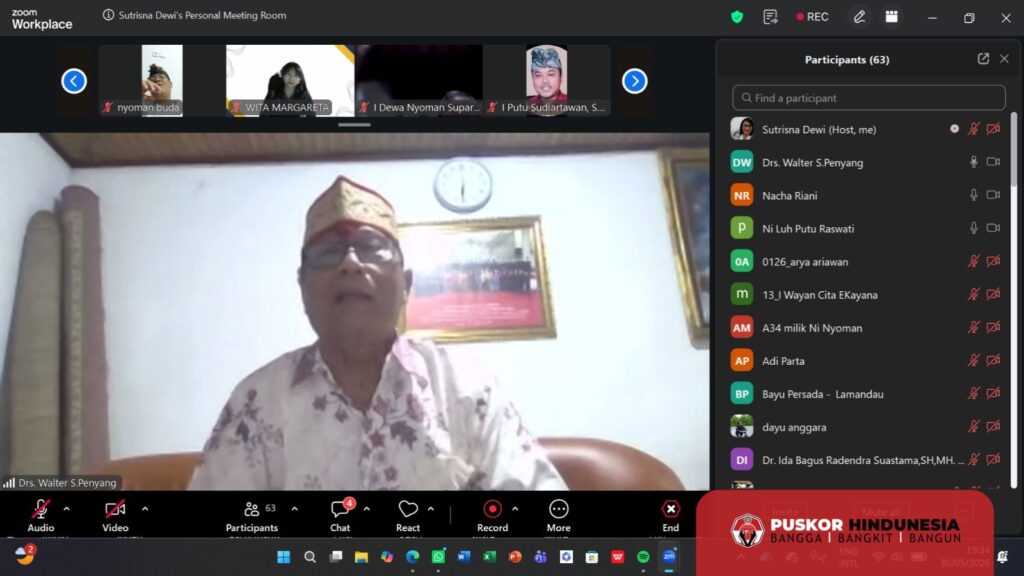Image resolution: width=1024 pixels, height=576 pixels.
Task: Click the red End meeting button
Action: (x=671, y=515)
